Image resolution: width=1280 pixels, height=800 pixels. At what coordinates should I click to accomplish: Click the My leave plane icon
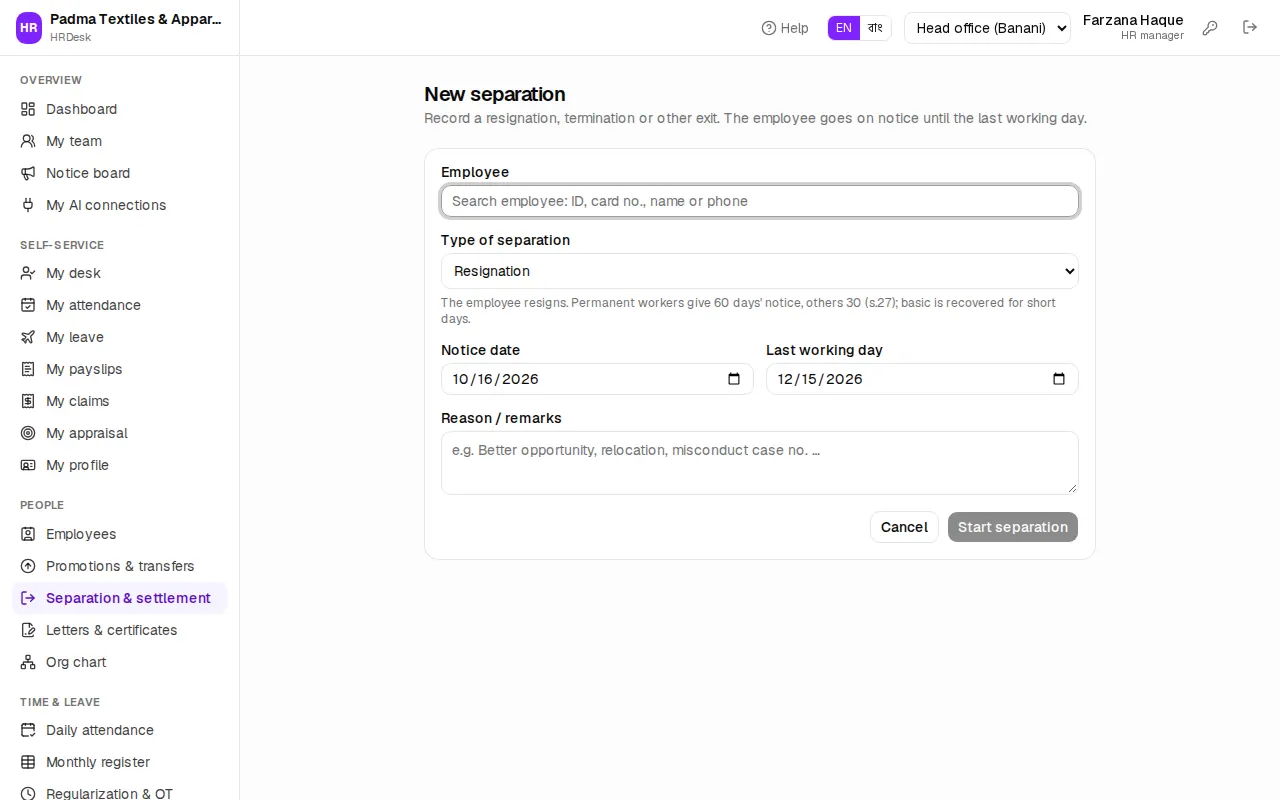click(28, 337)
